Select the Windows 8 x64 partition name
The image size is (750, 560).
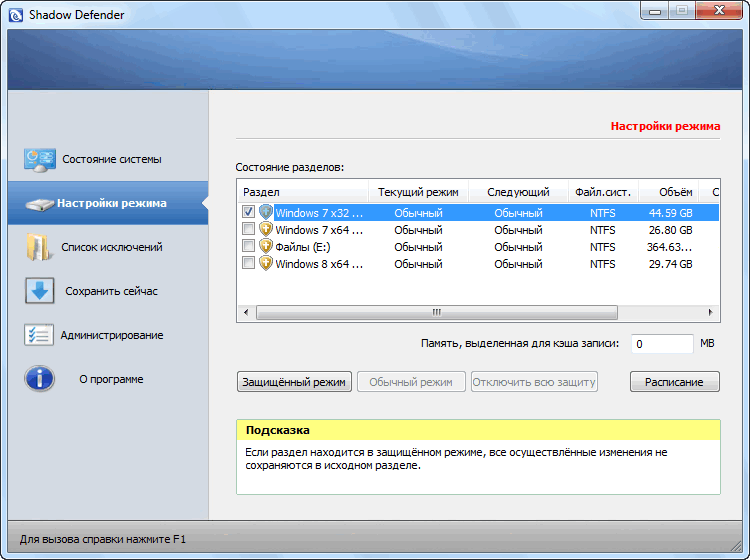319,264
